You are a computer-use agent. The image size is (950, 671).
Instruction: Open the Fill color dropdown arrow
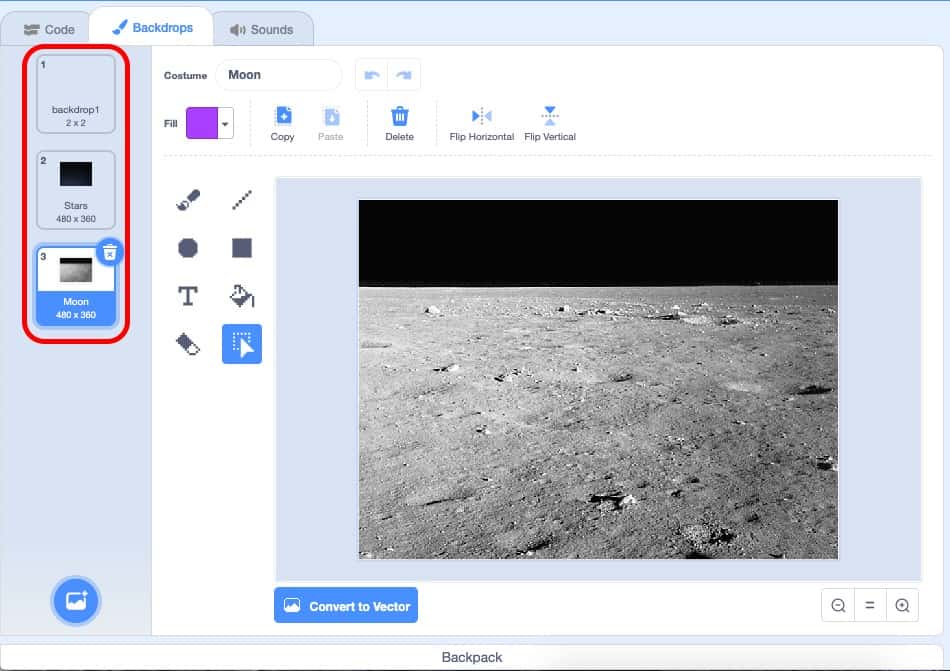tap(225, 124)
